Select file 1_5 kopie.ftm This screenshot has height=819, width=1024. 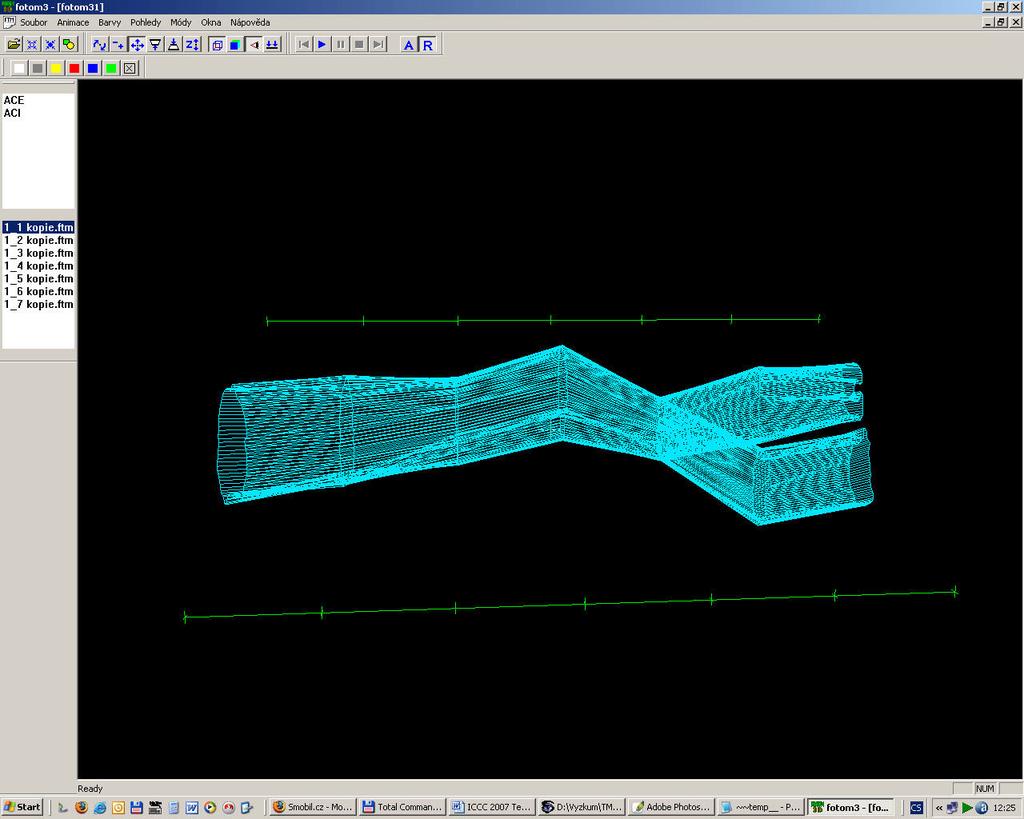click(39, 278)
